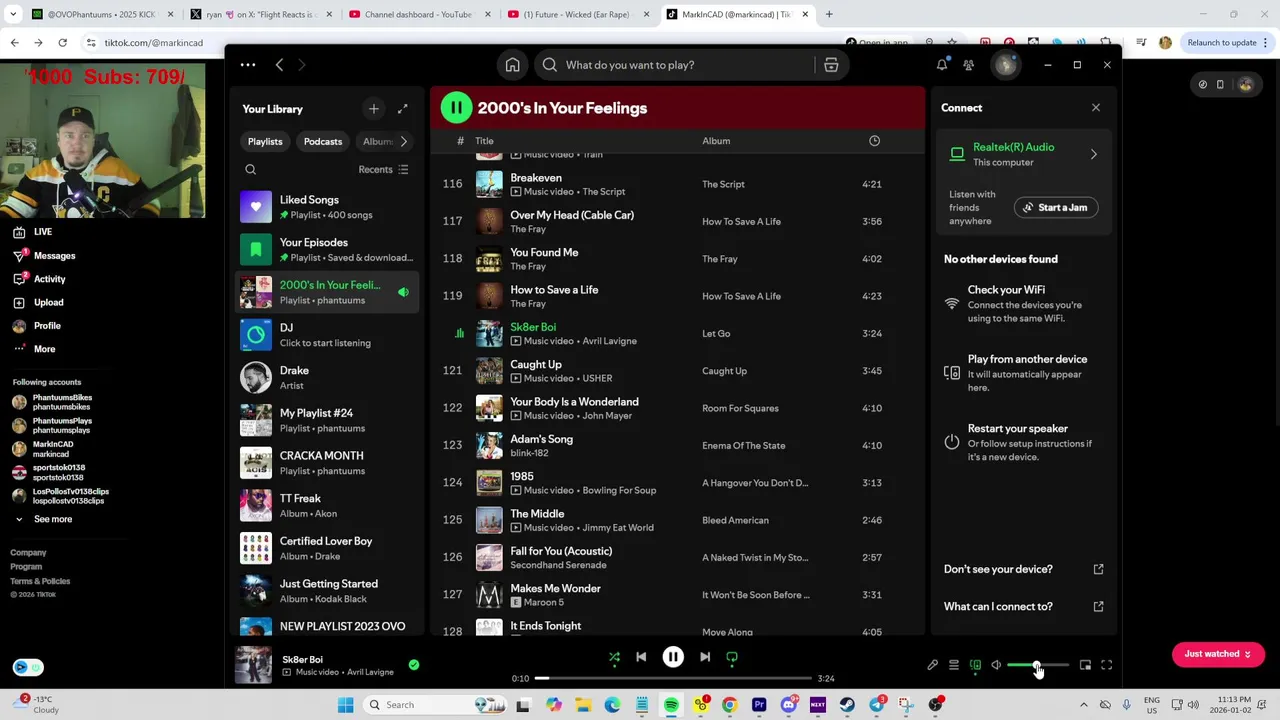
Task: Open the Recents sort dropdown
Action: tap(383, 170)
